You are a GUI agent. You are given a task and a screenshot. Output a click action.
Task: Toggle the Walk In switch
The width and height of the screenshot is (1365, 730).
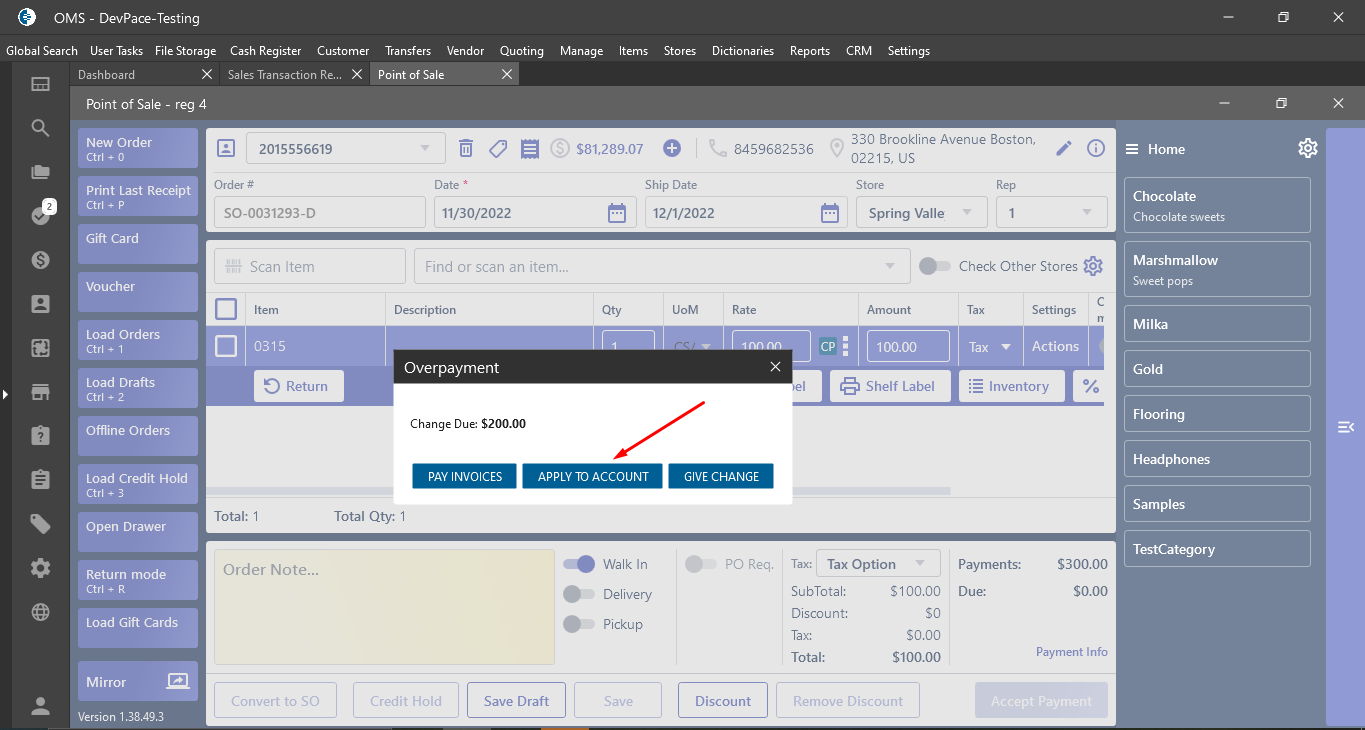pyautogui.click(x=579, y=564)
